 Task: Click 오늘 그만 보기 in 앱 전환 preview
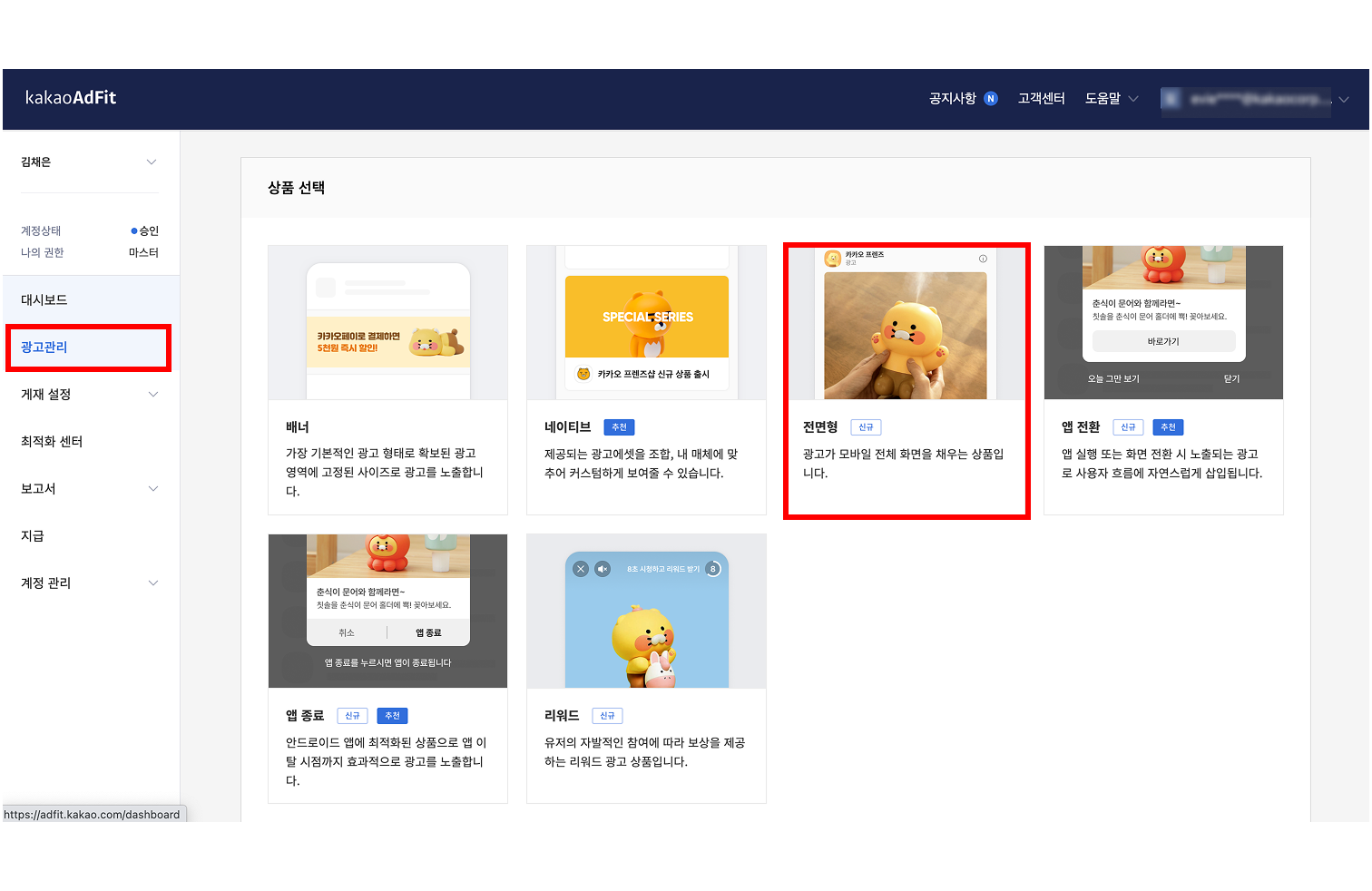coord(1113,378)
